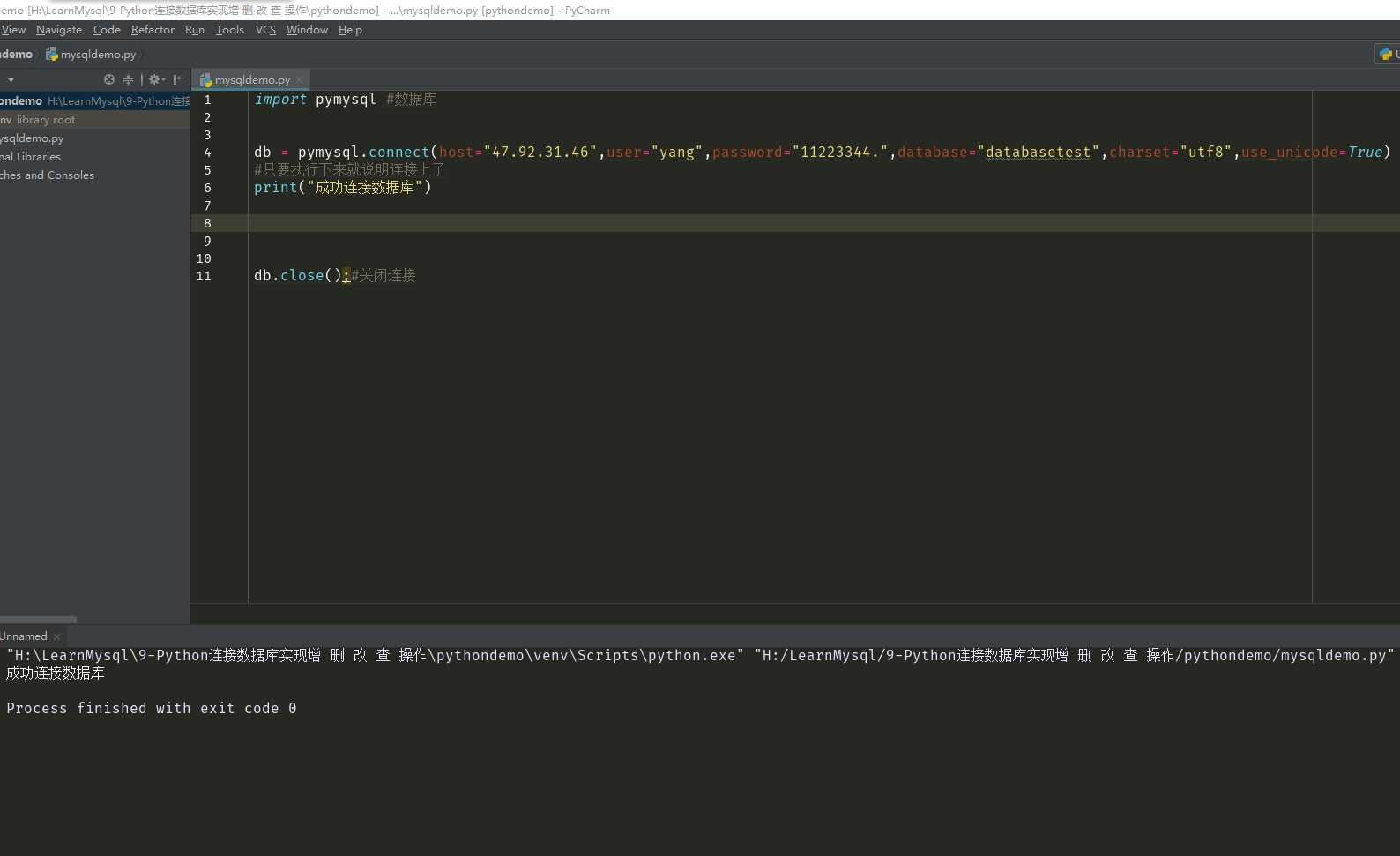
Task: Click the use_unicode parameter name
Action: point(1289,153)
